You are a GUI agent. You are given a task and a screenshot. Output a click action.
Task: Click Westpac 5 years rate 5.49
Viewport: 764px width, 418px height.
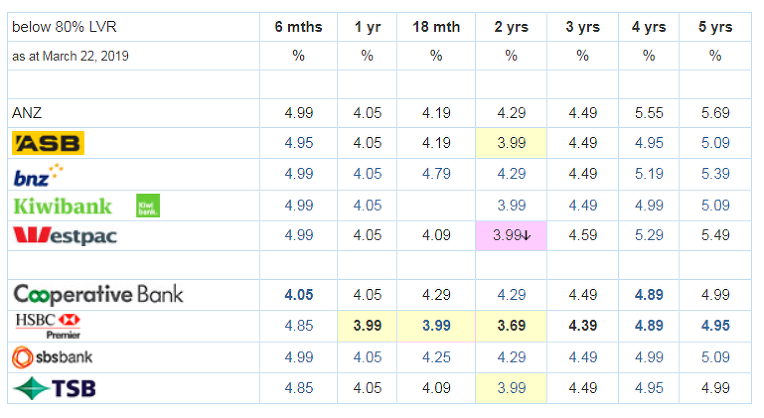pyautogui.click(x=715, y=235)
